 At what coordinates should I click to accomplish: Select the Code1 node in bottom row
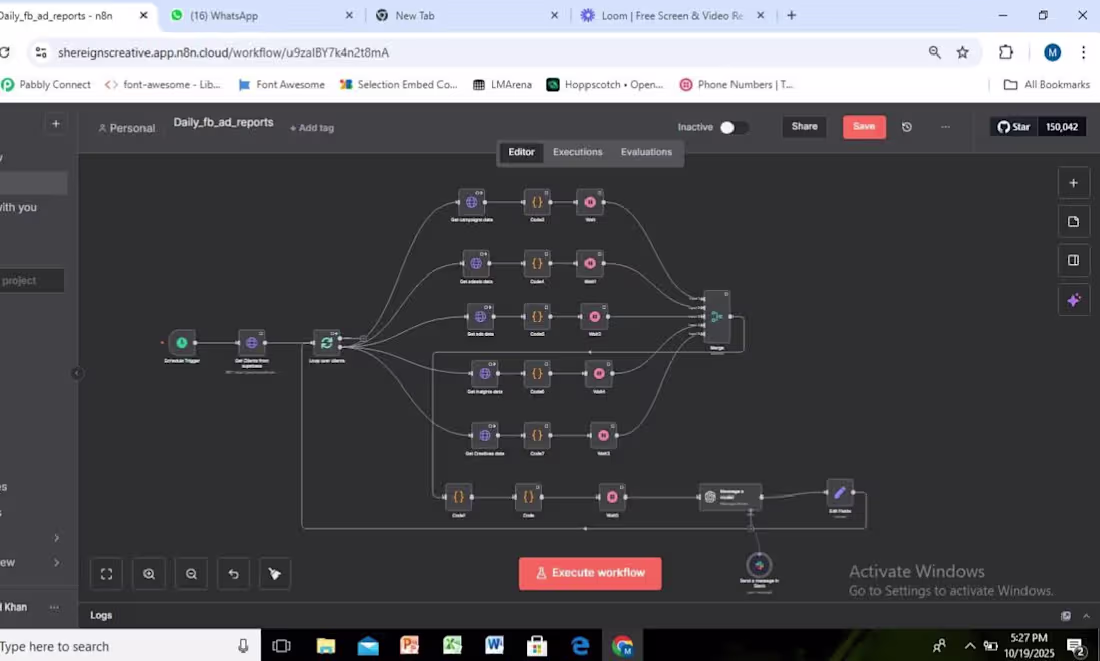(458, 497)
